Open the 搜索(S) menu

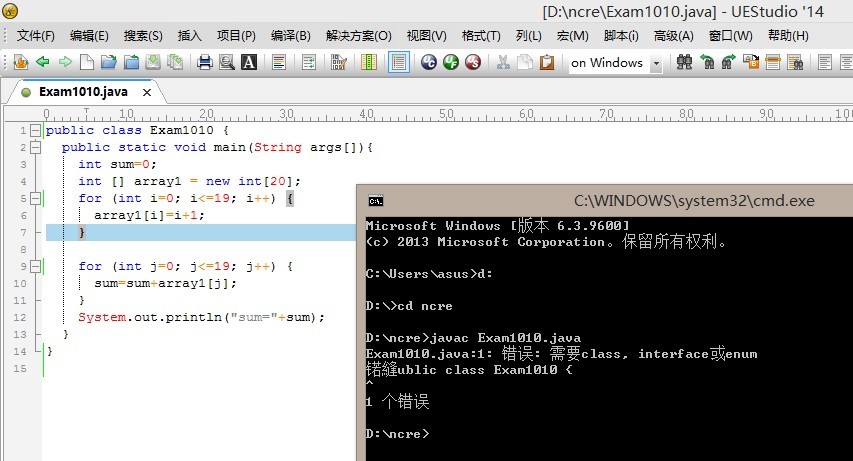(x=143, y=35)
